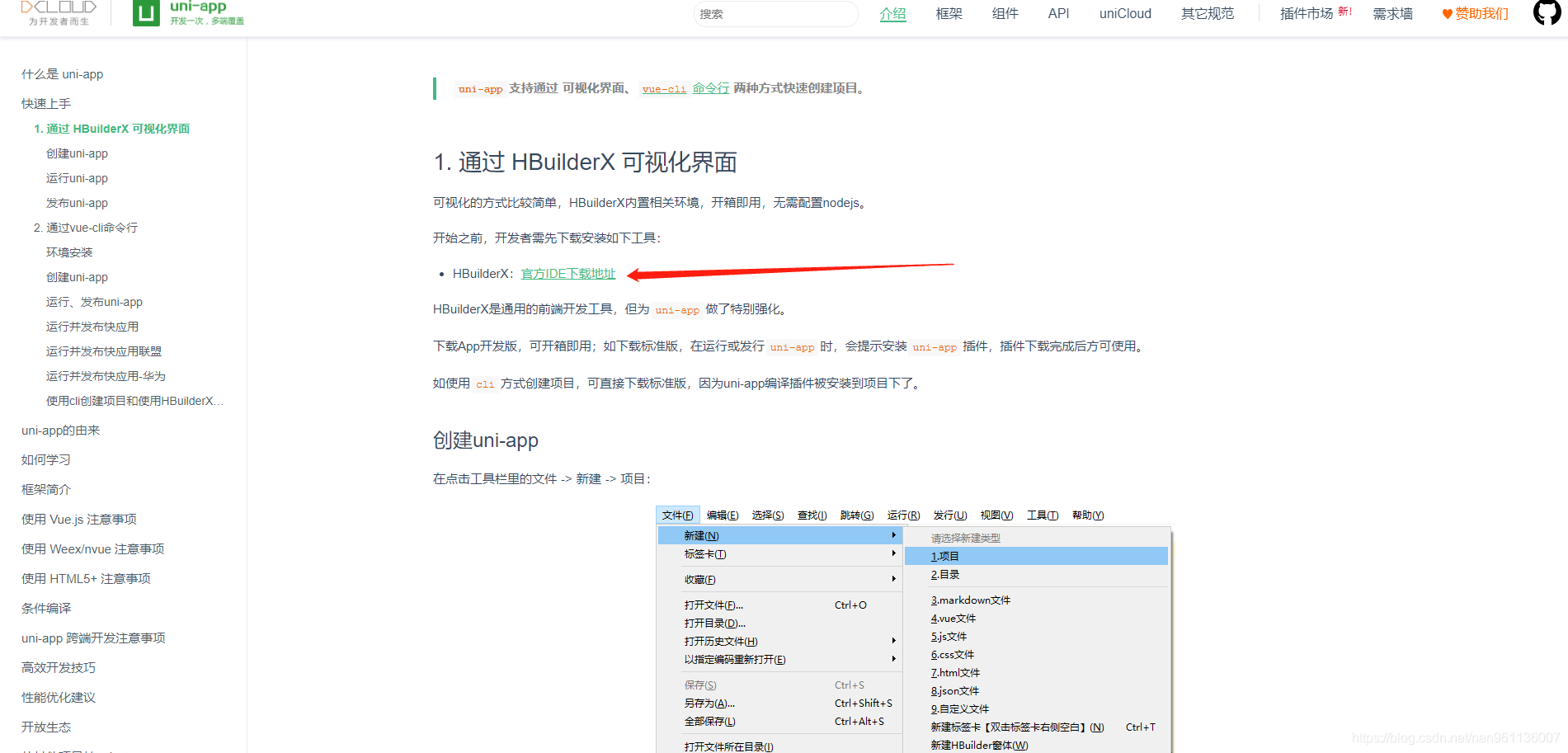Open sidebar item 2. 通过vue-cli命令行
This screenshot has width=1568, height=753.
(86, 228)
